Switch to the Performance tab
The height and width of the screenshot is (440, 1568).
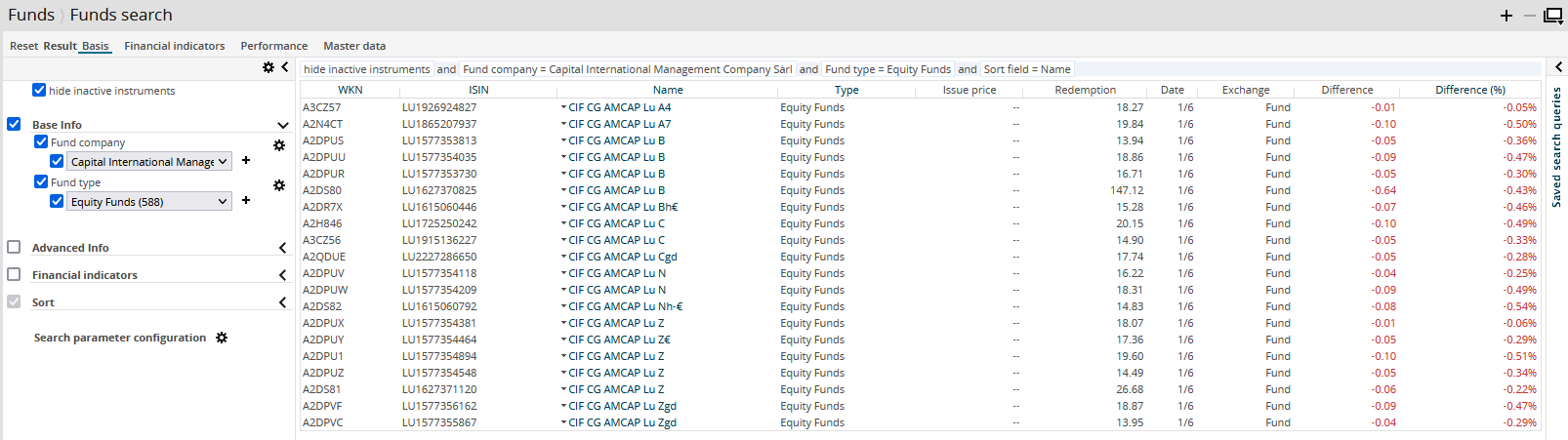tap(273, 46)
